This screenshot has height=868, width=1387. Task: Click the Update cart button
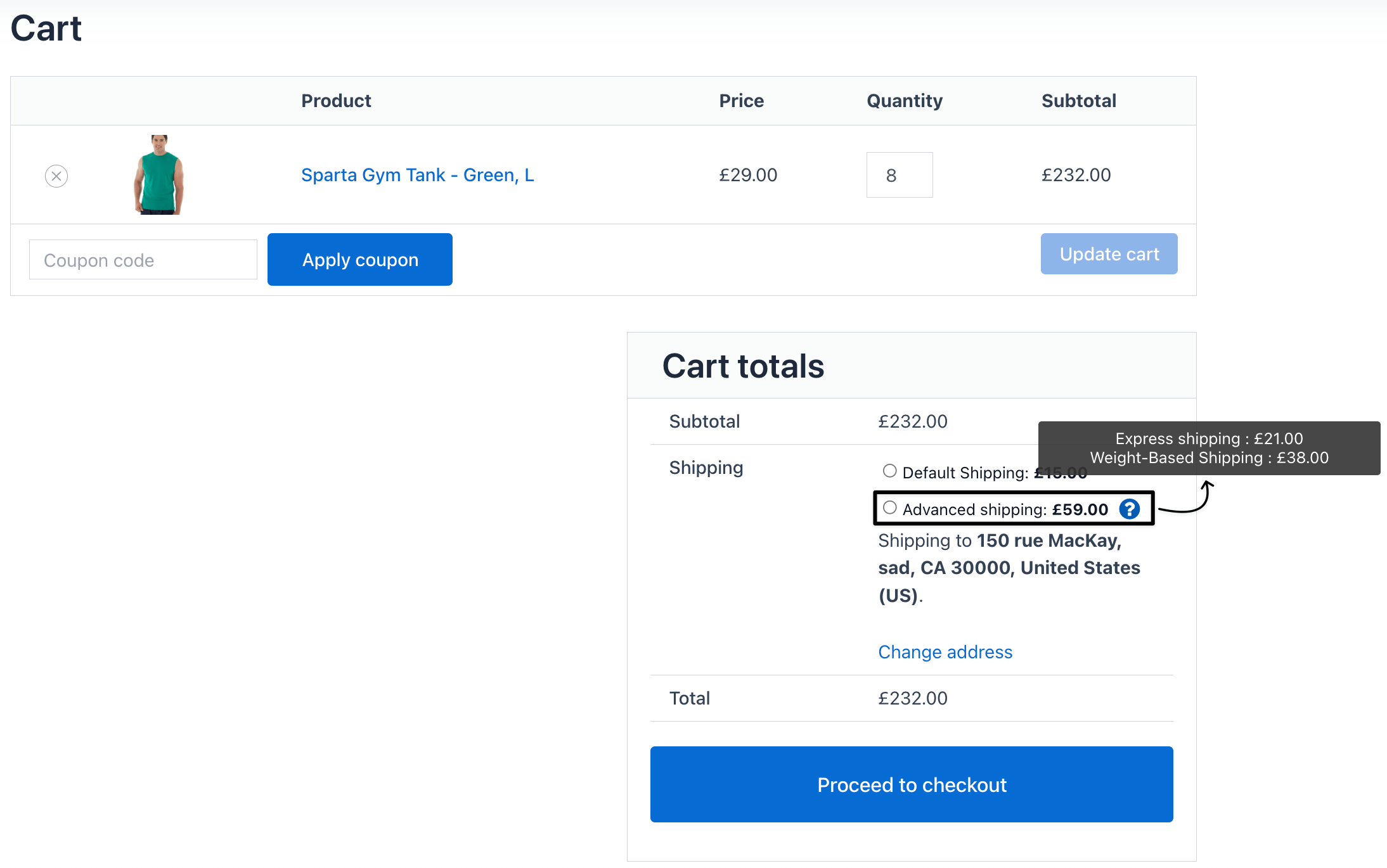click(1109, 254)
